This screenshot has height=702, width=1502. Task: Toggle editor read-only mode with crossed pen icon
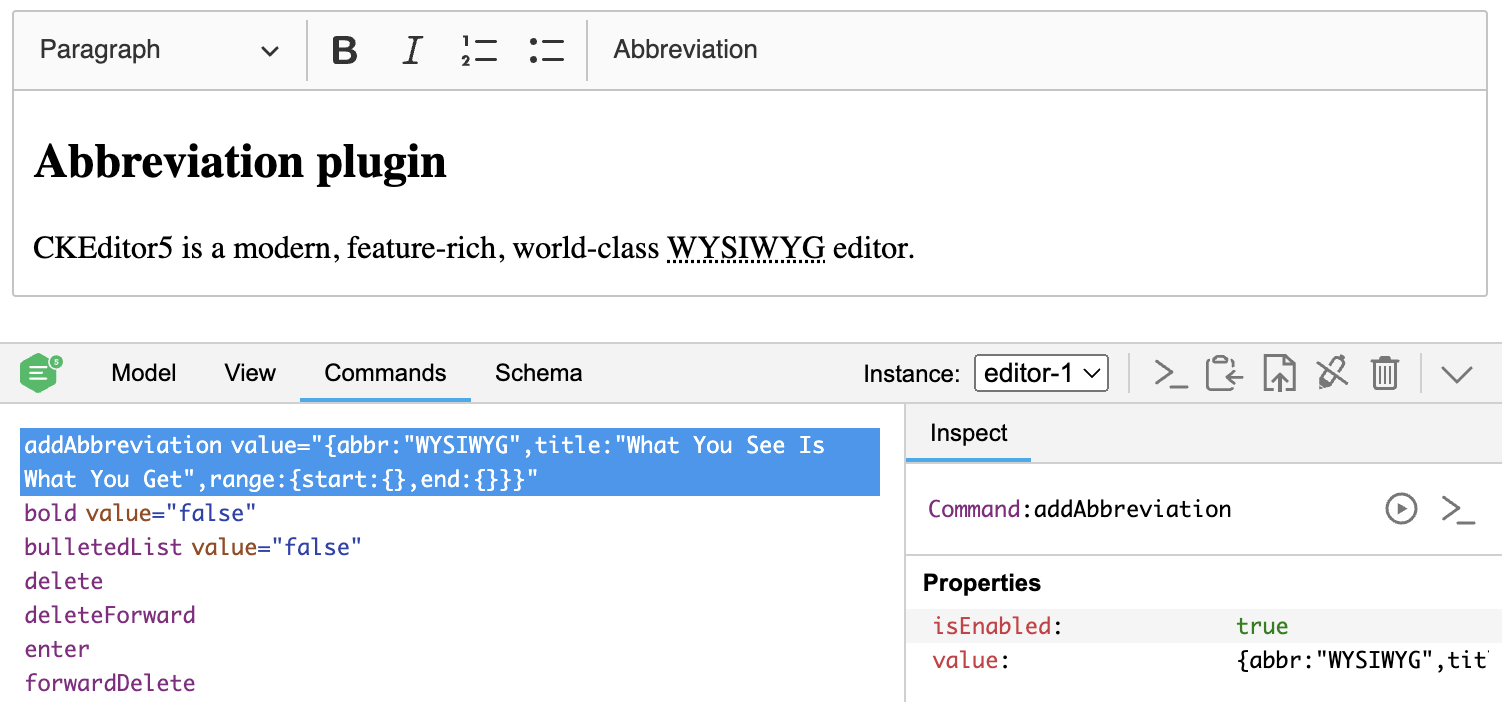click(x=1331, y=373)
